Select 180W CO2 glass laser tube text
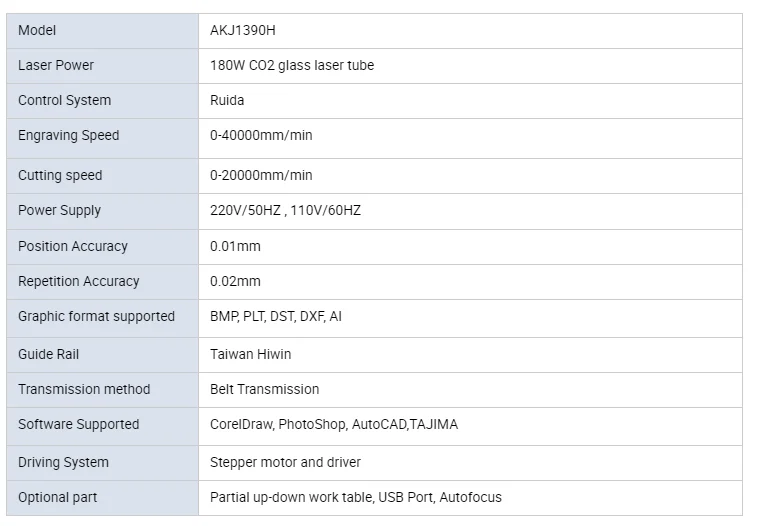This screenshot has height=526, width=760. (x=292, y=65)
